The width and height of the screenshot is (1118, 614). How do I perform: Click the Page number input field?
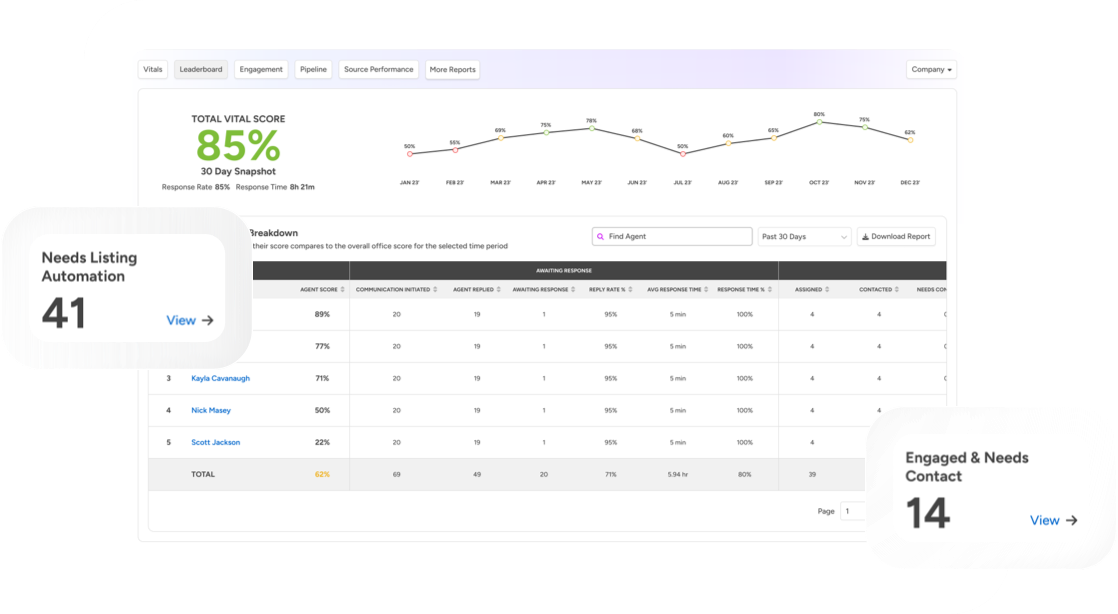click(x=852, y=511)
